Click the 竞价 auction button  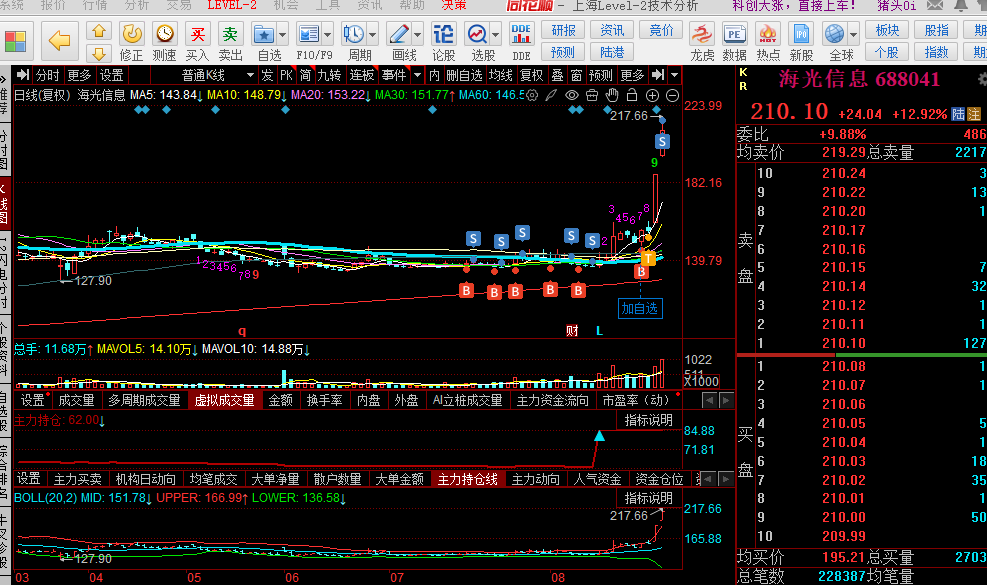(661, 30)
